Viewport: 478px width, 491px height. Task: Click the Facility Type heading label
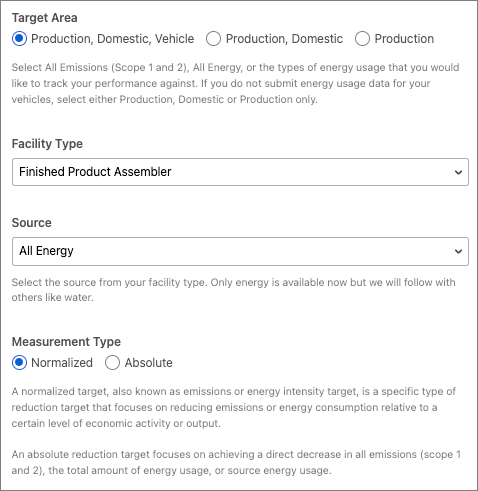point(47,144)
